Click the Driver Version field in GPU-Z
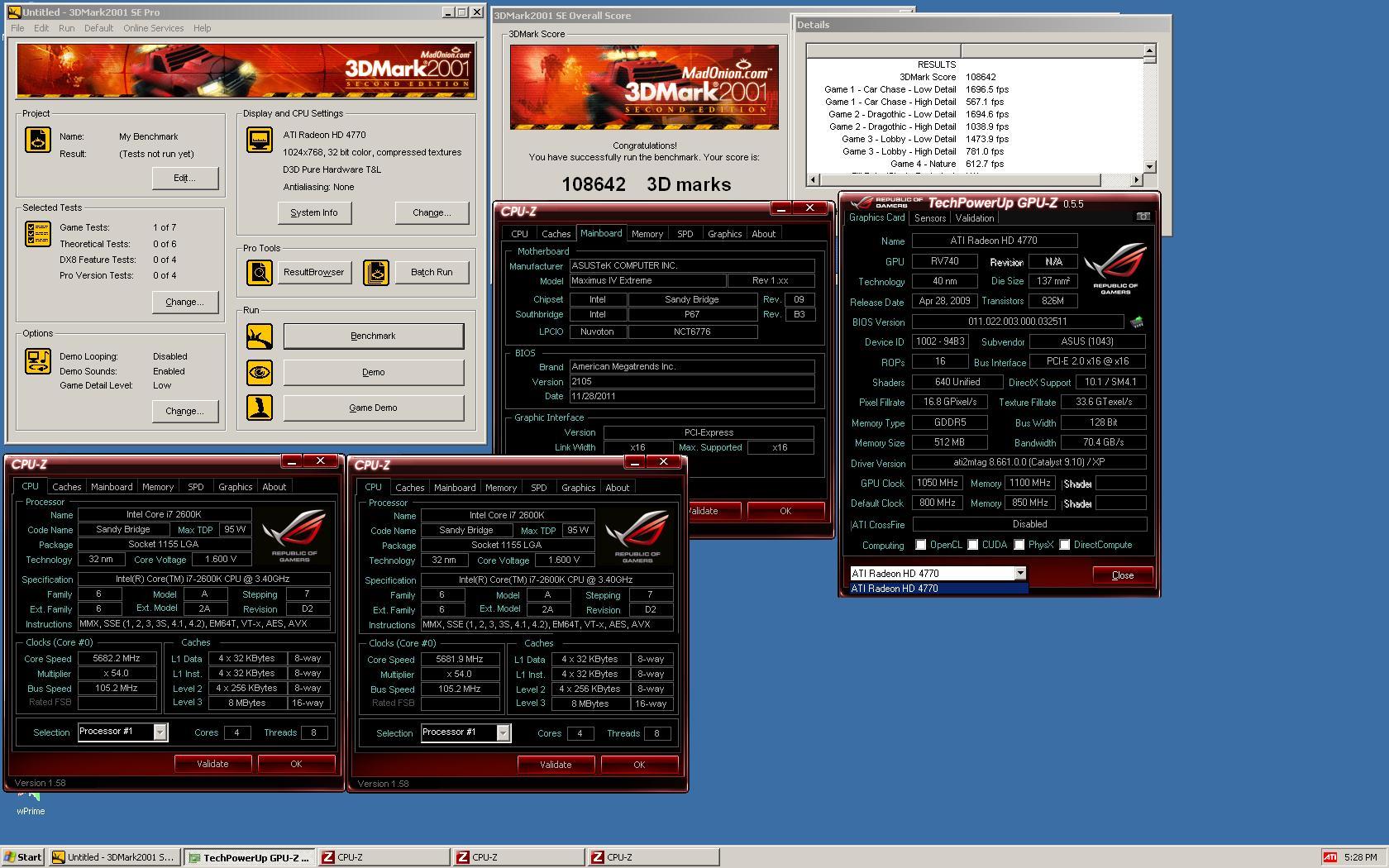The width and height of the screenshot is (1389, 868). coord(1029,463)
